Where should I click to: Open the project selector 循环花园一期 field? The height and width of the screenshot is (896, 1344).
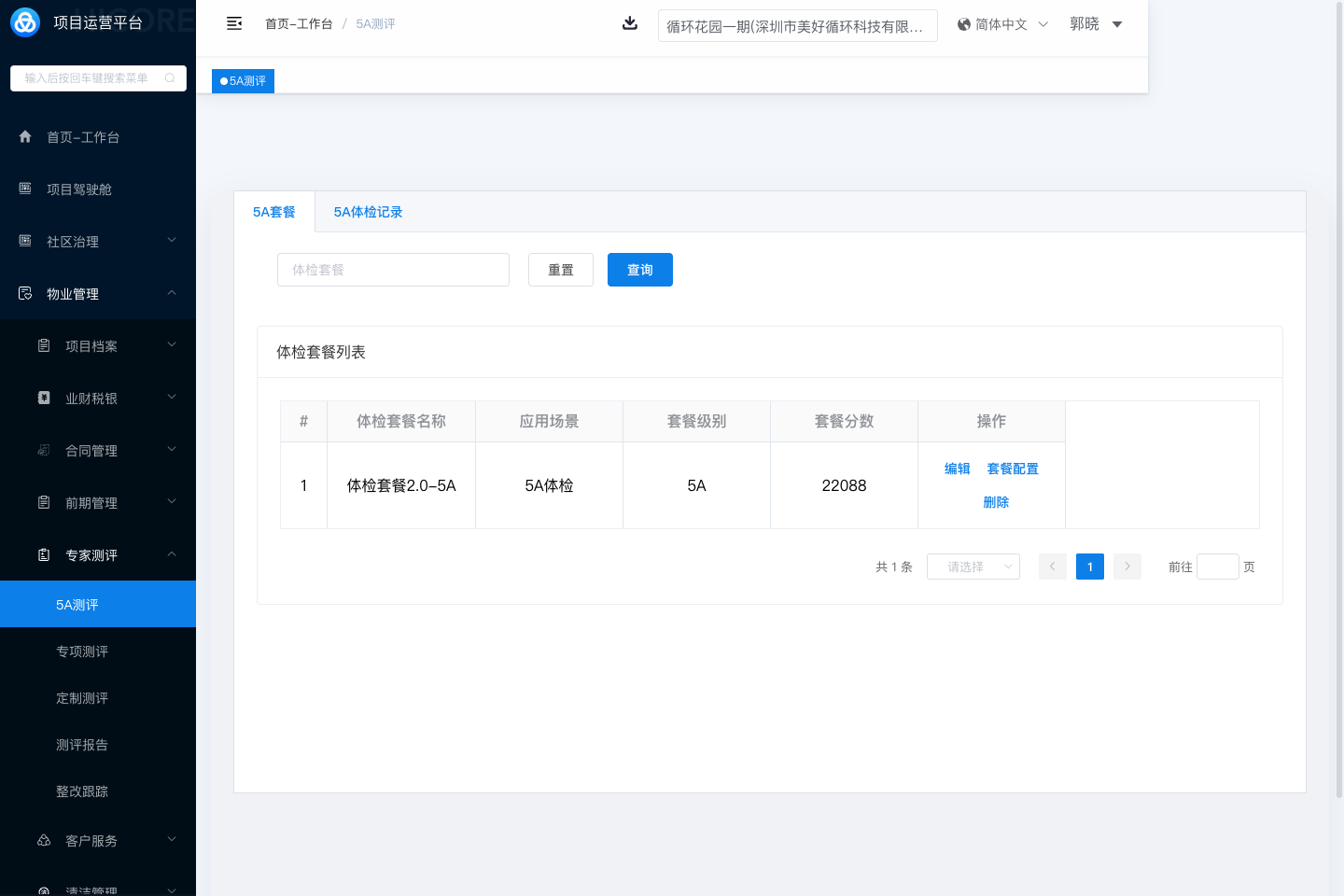(797, 26)
